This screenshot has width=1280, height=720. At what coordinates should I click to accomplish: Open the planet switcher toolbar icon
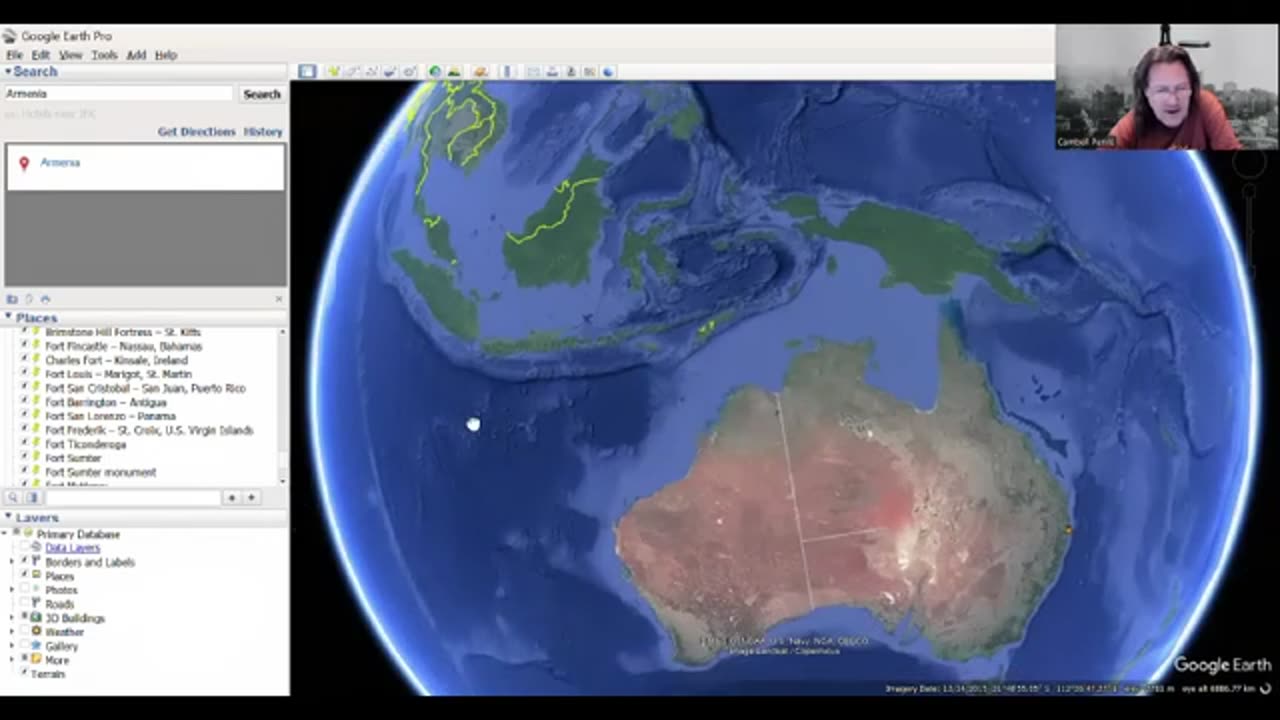480,71
